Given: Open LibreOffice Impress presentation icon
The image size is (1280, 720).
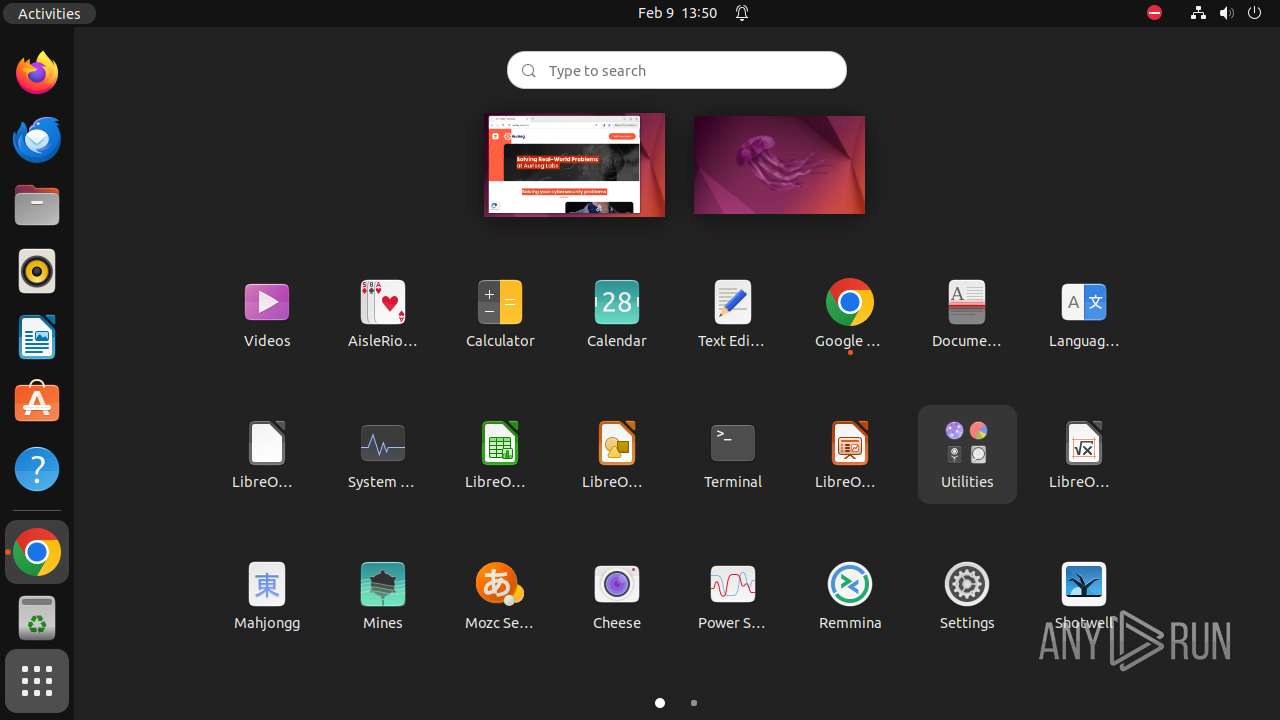Looking at the screenshot, I should coord(850,455).
